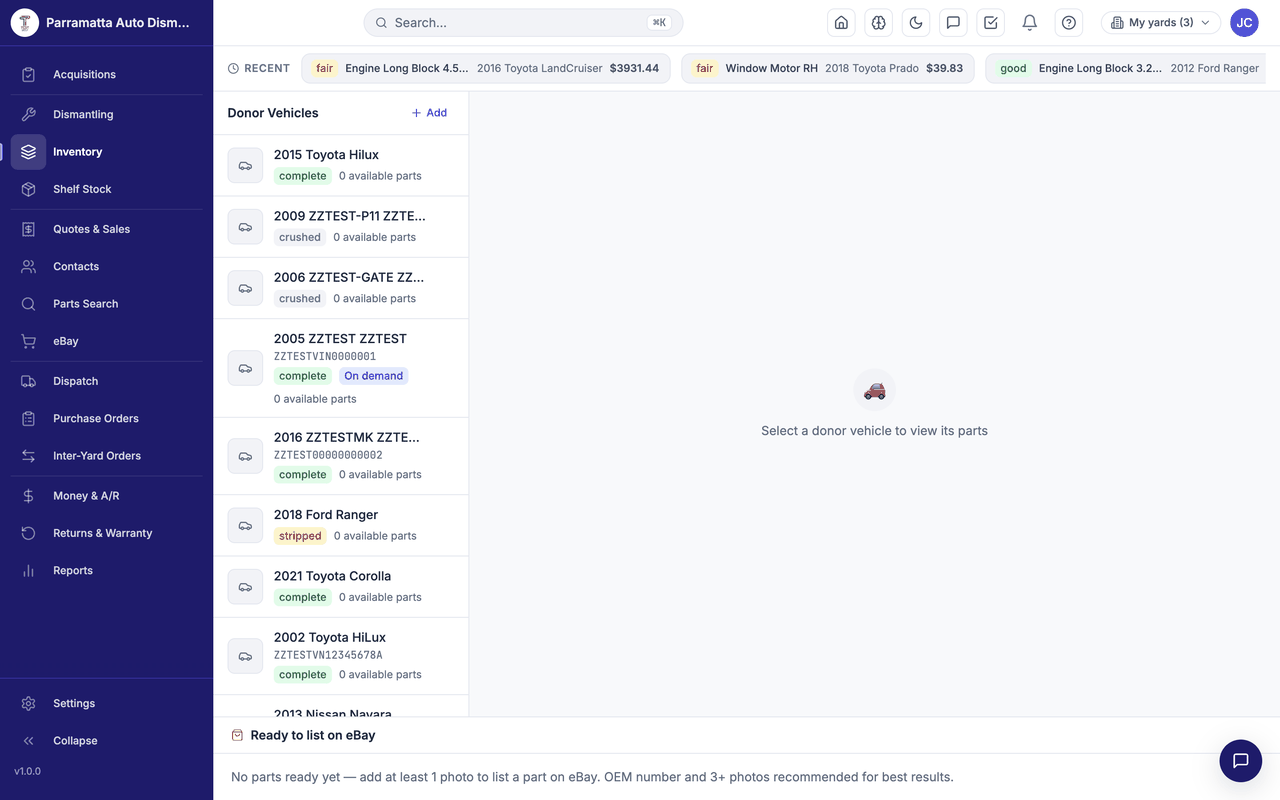Select the 2018 Ford Ranger donor vehicle
The width and height of the screenshot is (1280, 800).
click(341, 525)
